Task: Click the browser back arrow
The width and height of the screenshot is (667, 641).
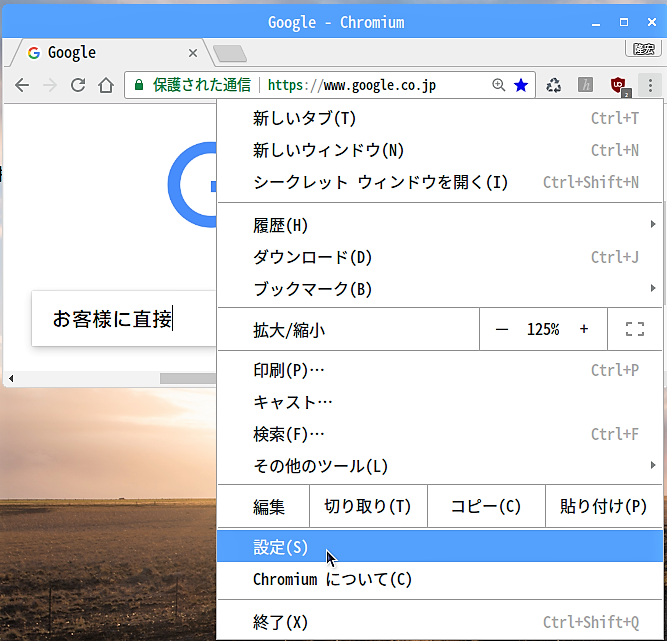Action: [21, 86]
